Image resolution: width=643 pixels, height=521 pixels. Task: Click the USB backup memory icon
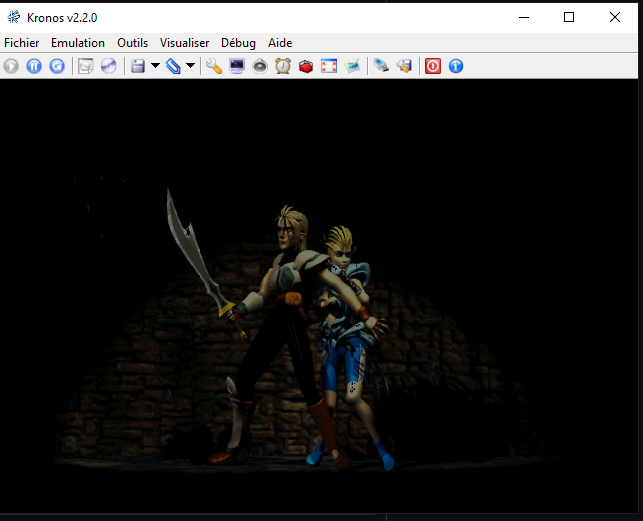click(381, 66)
